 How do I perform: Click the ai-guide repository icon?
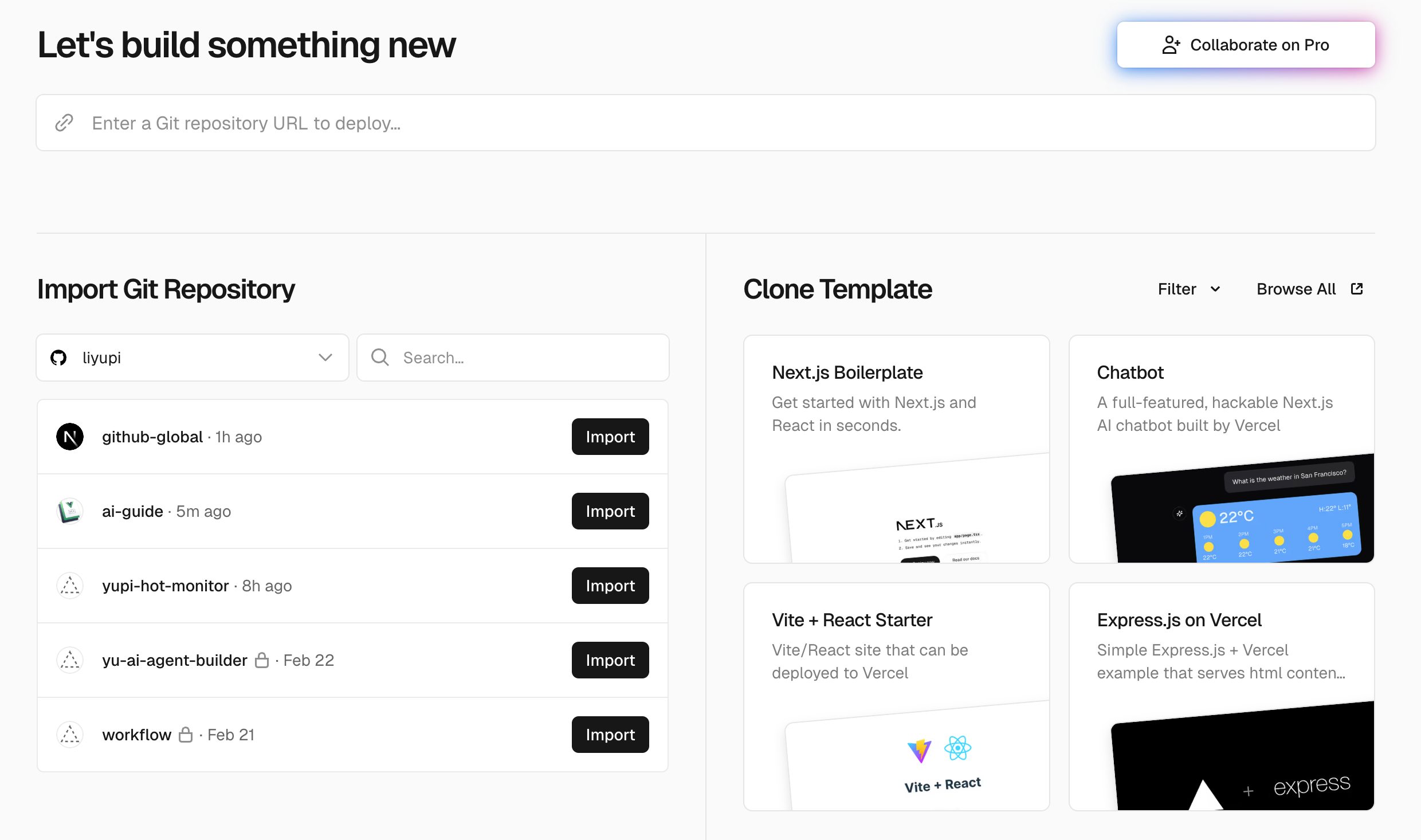[70, 511]
